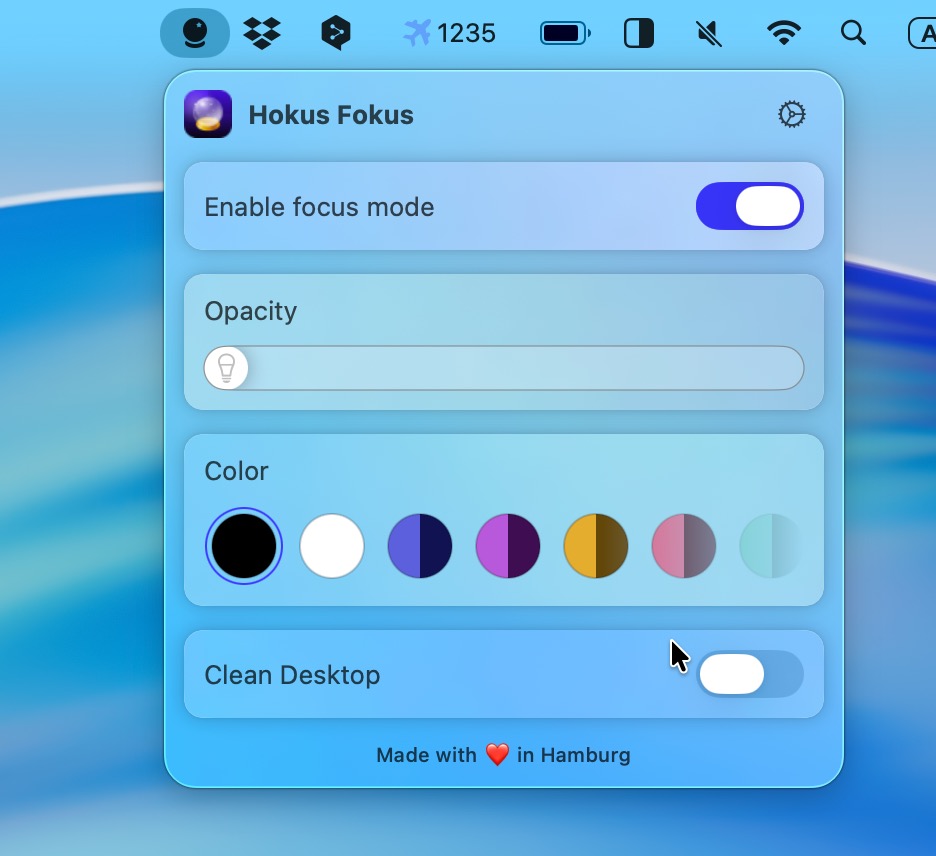The image size is (936, 856).
Task: Click the Opacity slider lightbulb handle
Action: (x=226, y=368)
